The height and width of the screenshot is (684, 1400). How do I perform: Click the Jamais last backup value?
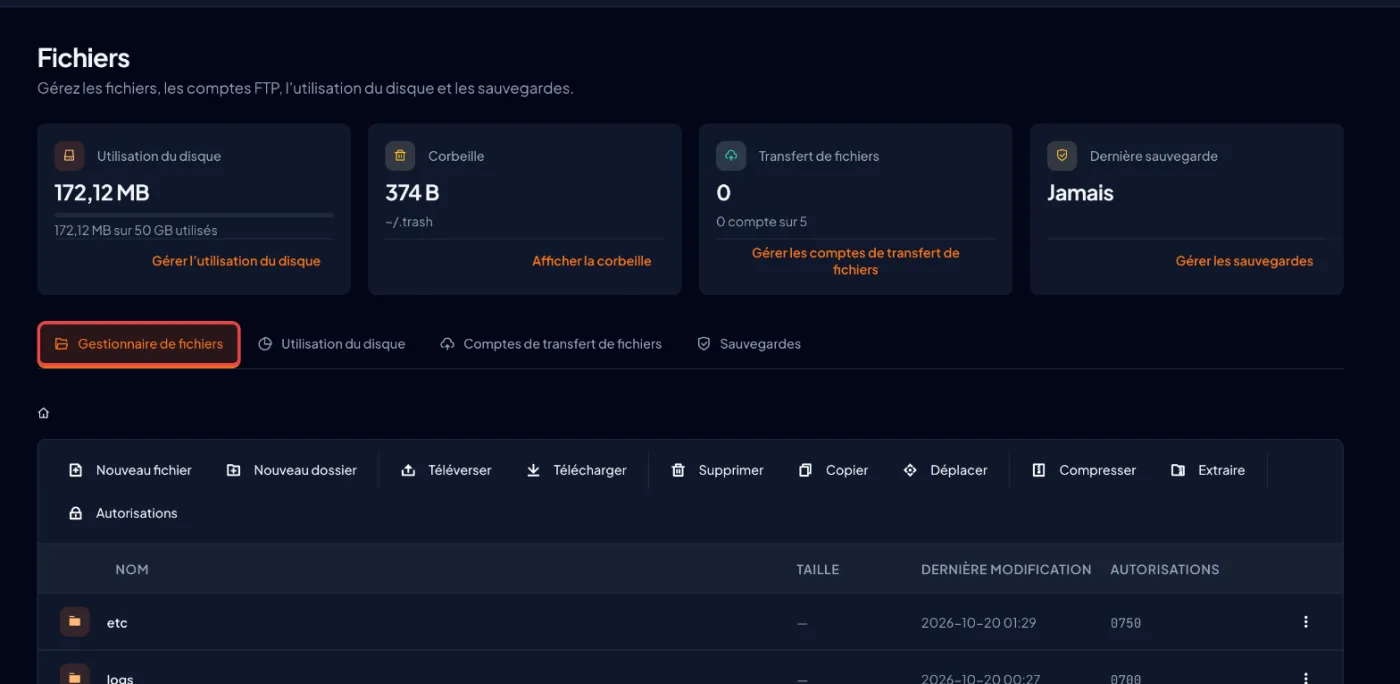1080,192
